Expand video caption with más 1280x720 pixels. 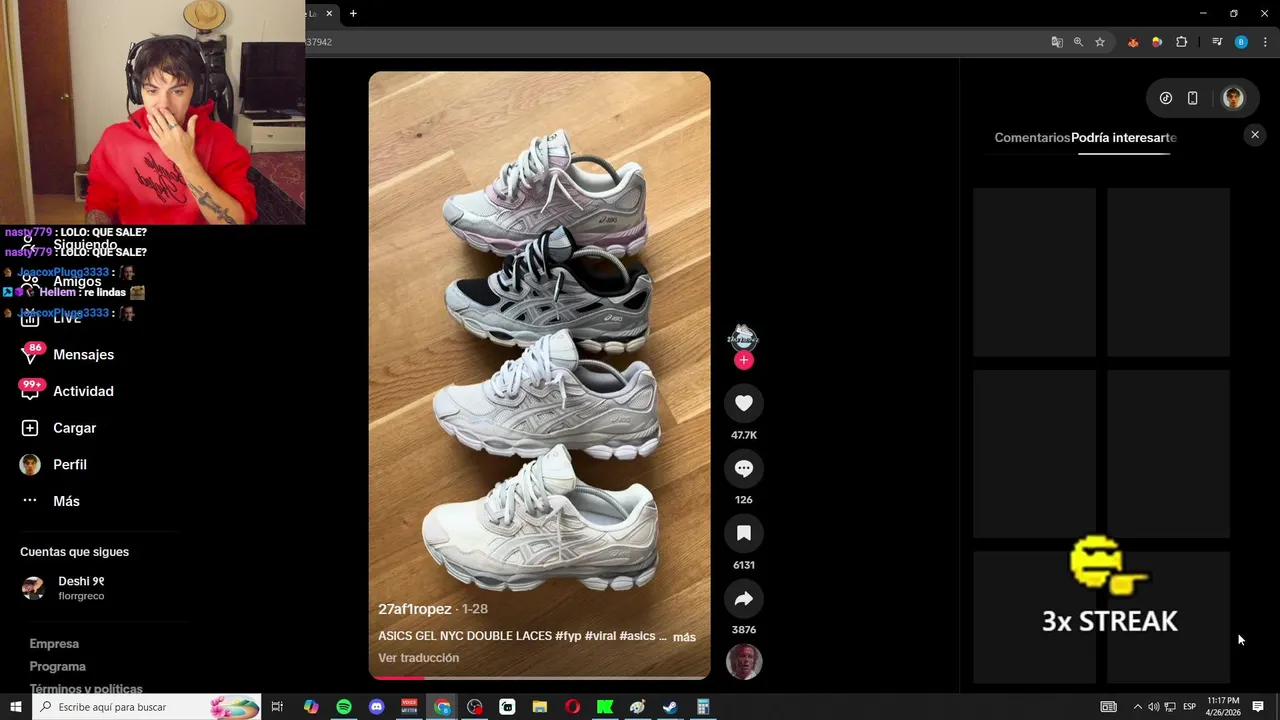pos(684,637)
